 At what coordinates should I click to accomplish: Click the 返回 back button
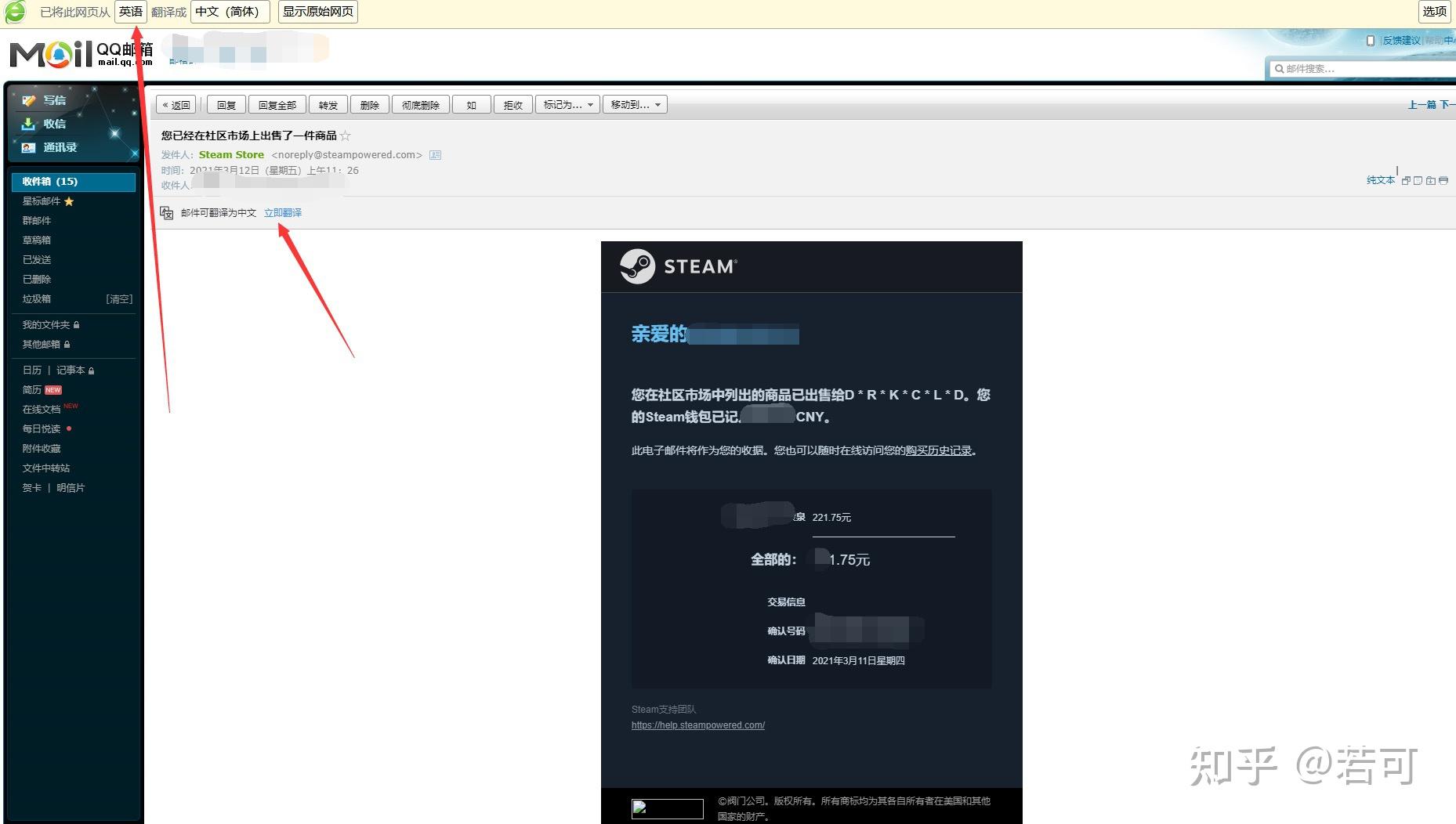(x=176, y=105)
